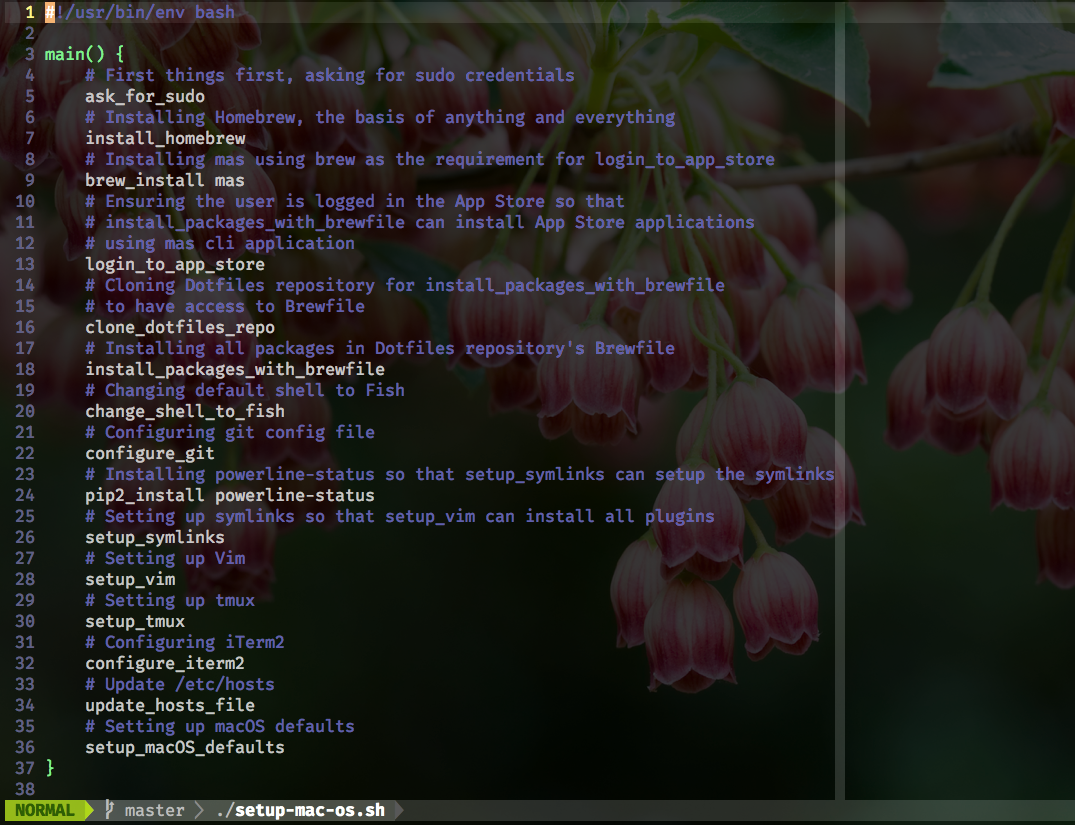Click line number 20 in the gutter

click(25, 411)
